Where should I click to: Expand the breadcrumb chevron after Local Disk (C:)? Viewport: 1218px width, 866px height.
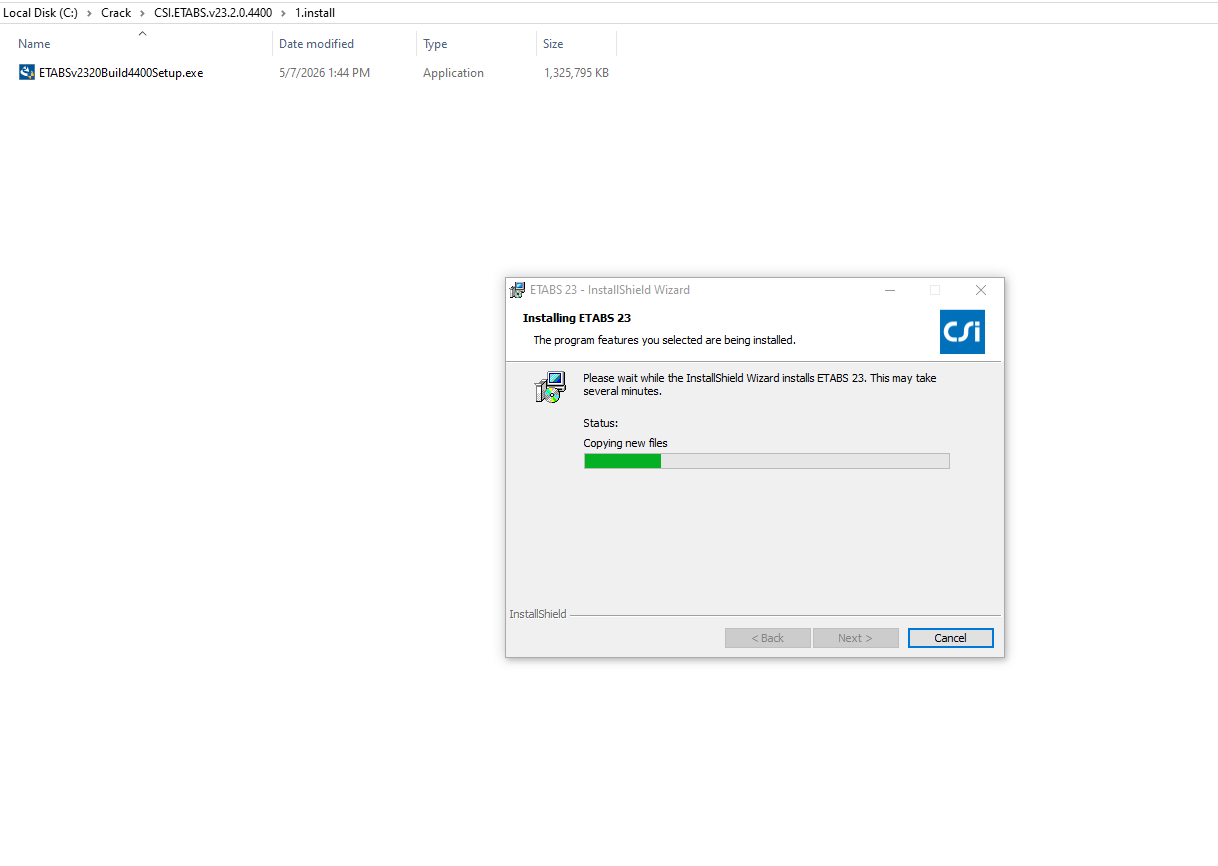tap(90, 13)
